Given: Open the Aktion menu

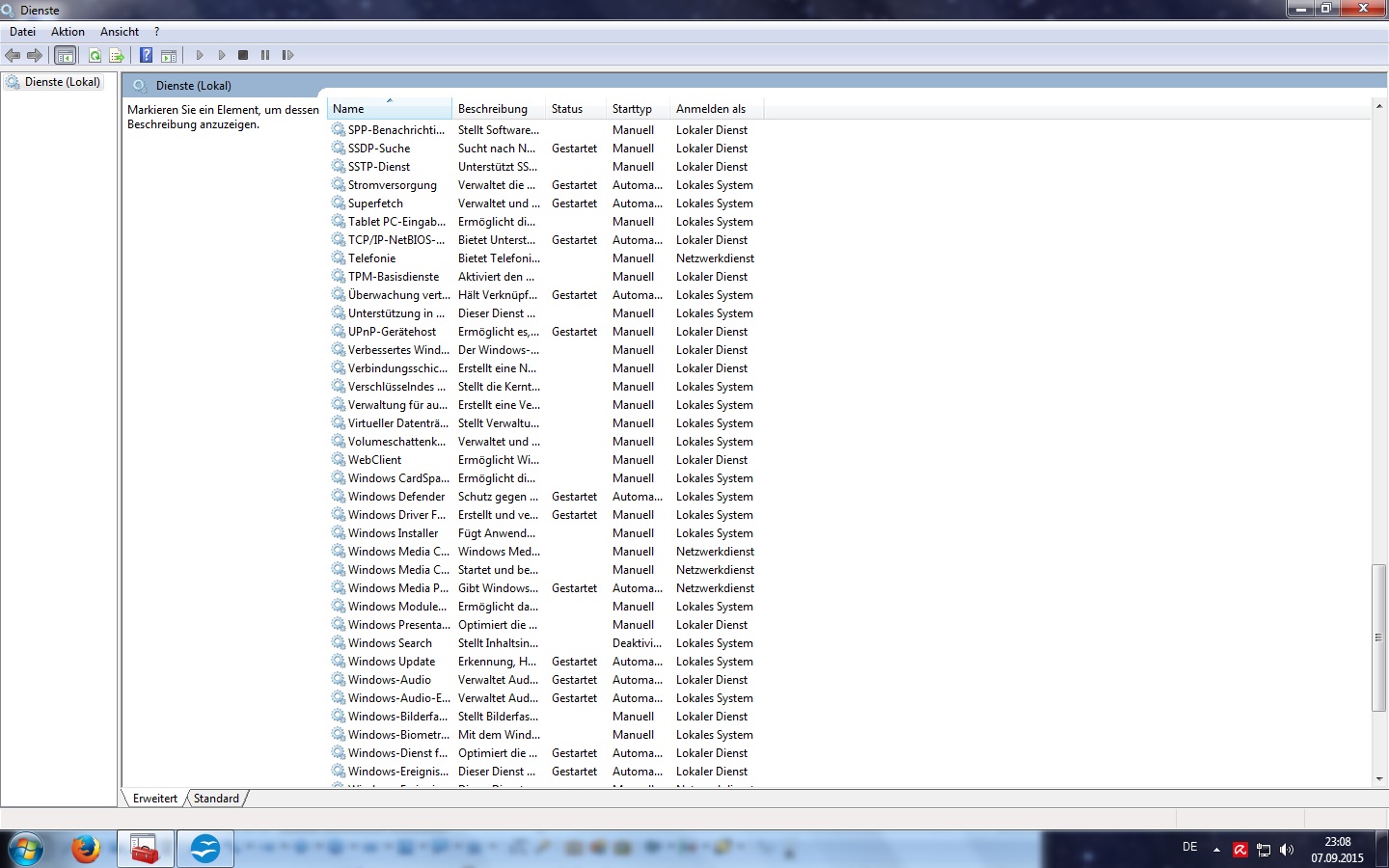Looking at the screenshot, I should click(x=68, y=32).
